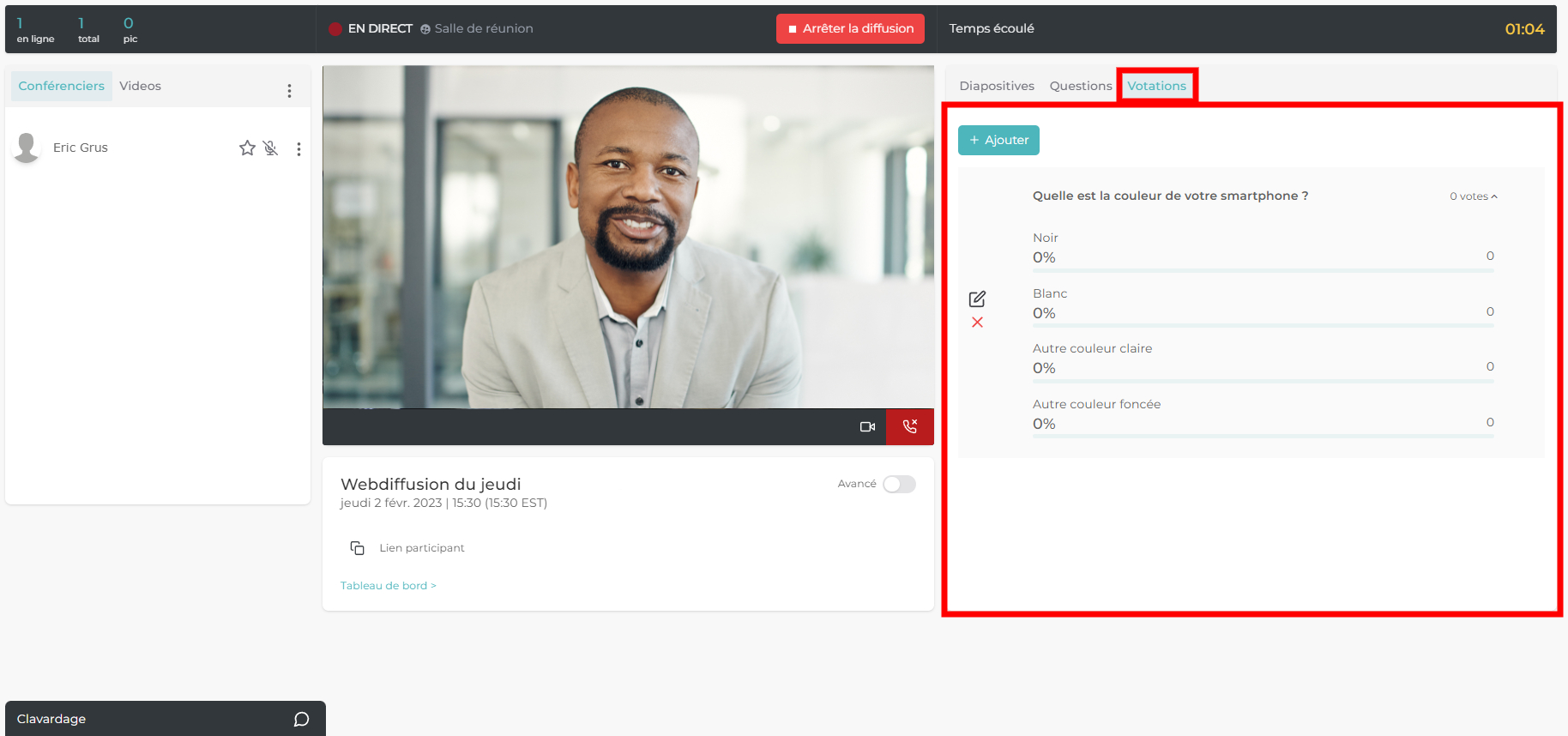Screen dimensions: 1568x736
Task: Add a new poll with Ajouter
Action: [x=998, y=140]
